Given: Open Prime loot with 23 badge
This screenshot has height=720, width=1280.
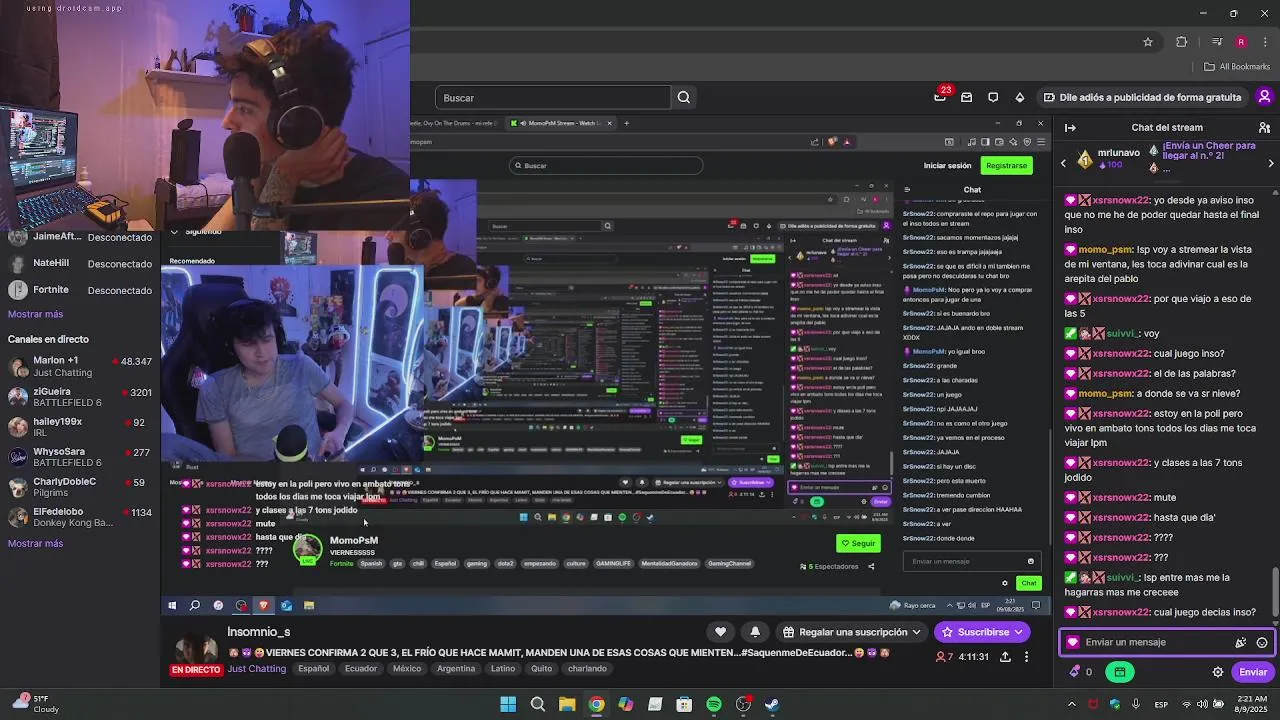Looking at the screenshot, I should [940, 97].
